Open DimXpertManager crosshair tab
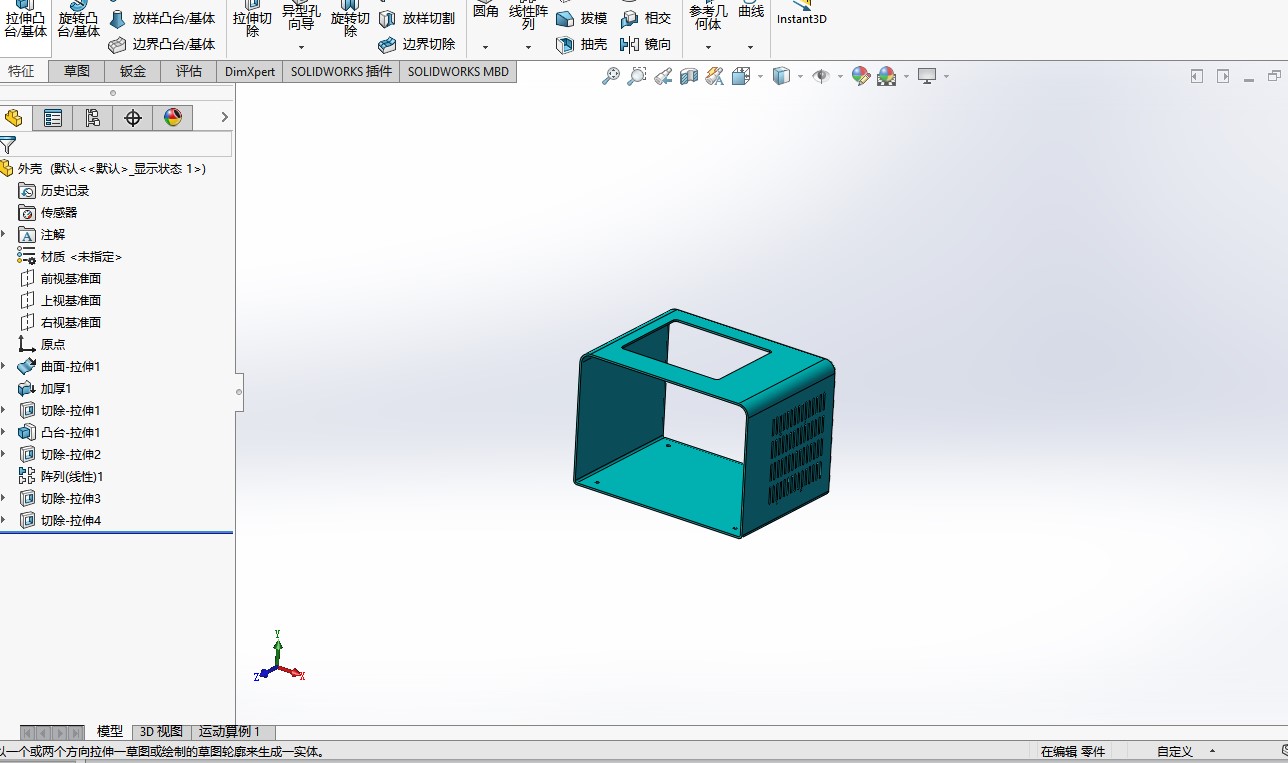 point(133,118)
